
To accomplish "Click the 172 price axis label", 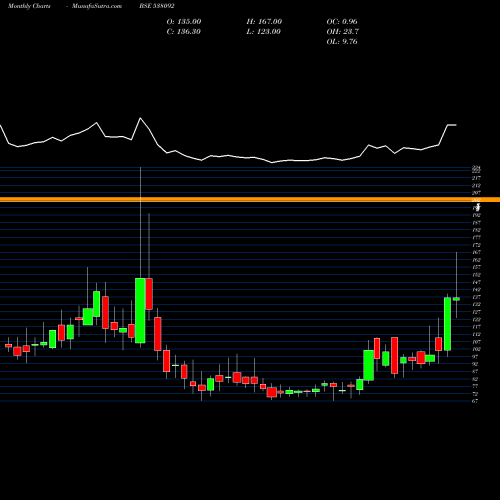I will [x=476, y=245].
